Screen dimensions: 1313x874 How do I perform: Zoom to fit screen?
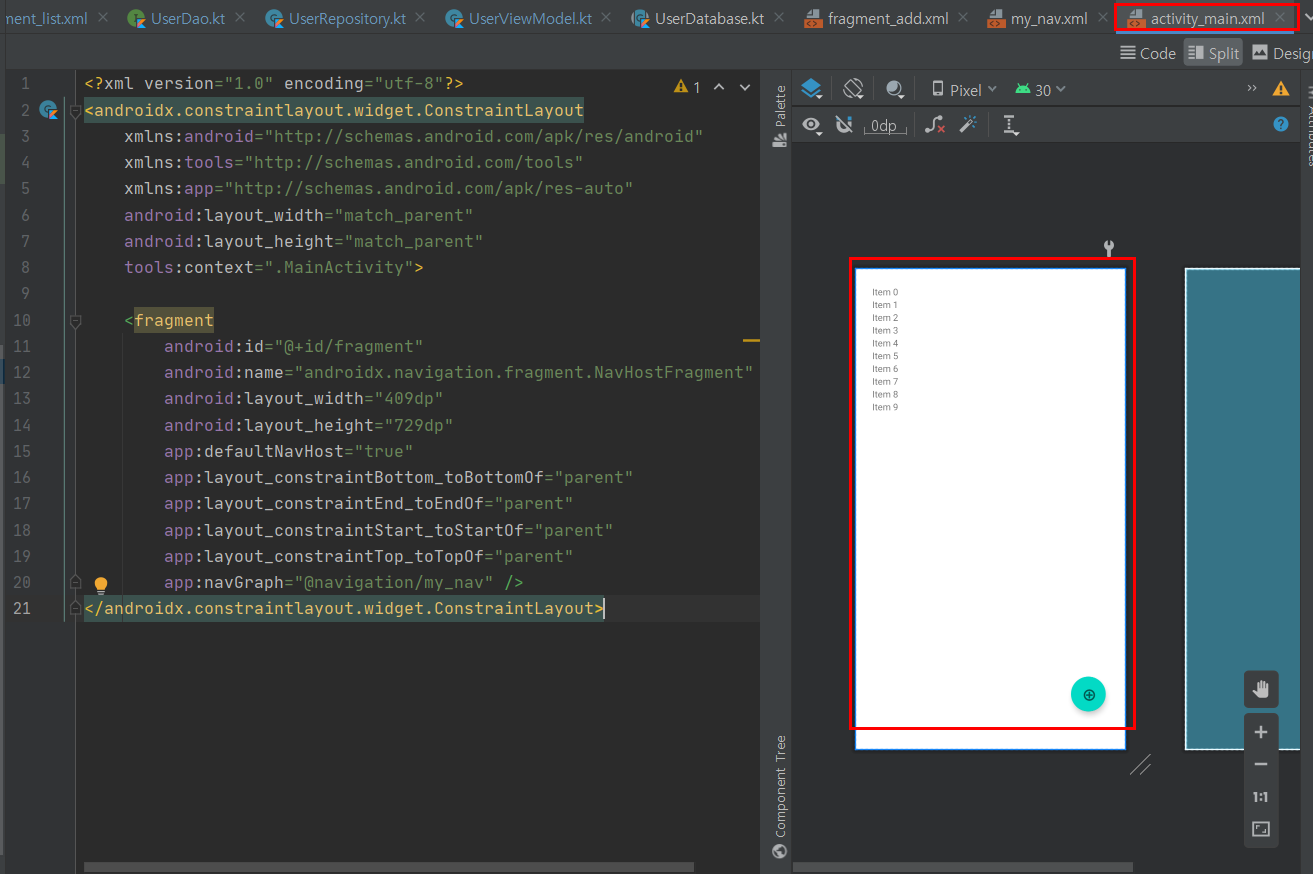coord(1261,829)
